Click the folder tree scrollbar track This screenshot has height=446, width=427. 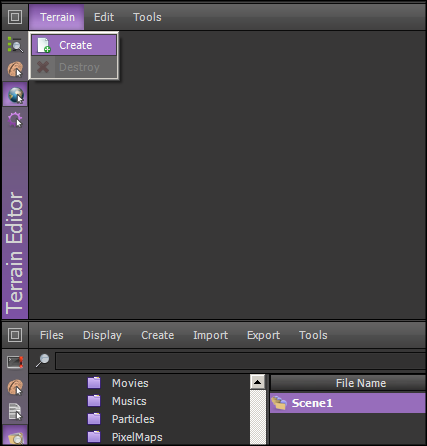click(258, 417)
